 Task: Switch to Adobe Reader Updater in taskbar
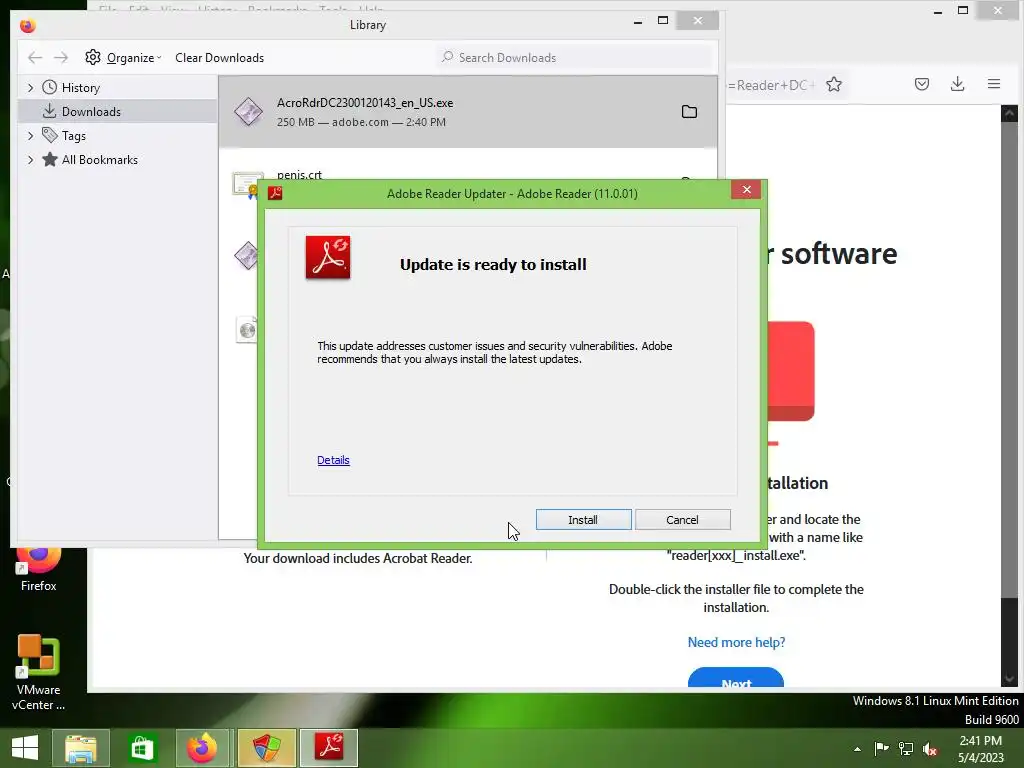pos(328,748)
